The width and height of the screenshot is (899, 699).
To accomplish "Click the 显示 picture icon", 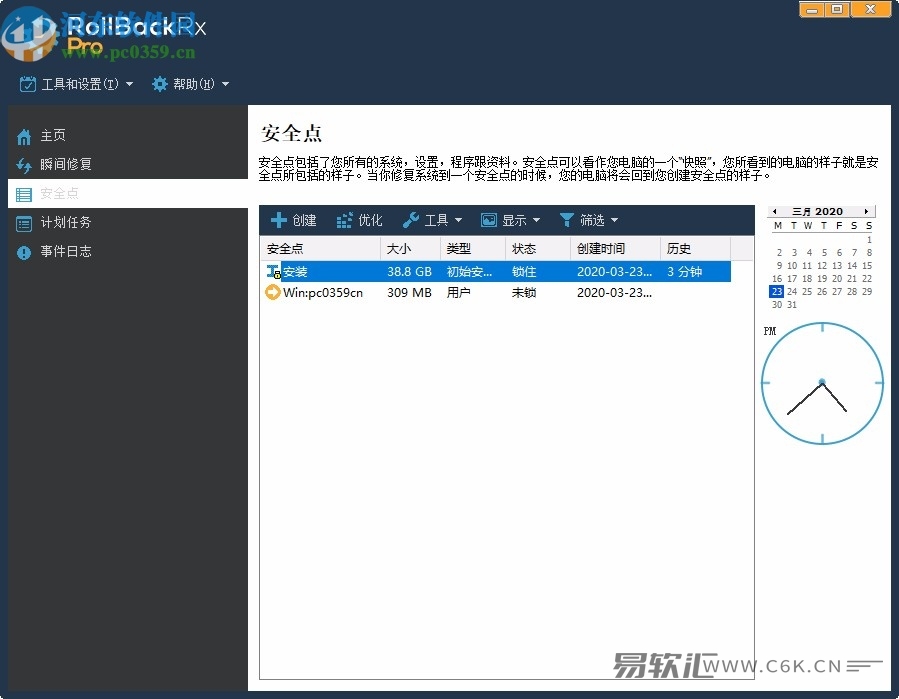I will point(488,220).
